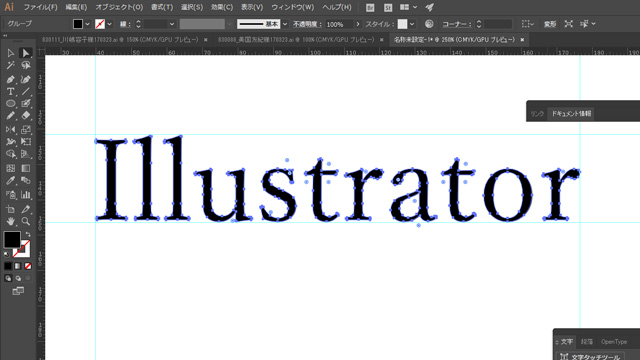Open Adobe Bridge via Br icon

(x=370, y=7)
